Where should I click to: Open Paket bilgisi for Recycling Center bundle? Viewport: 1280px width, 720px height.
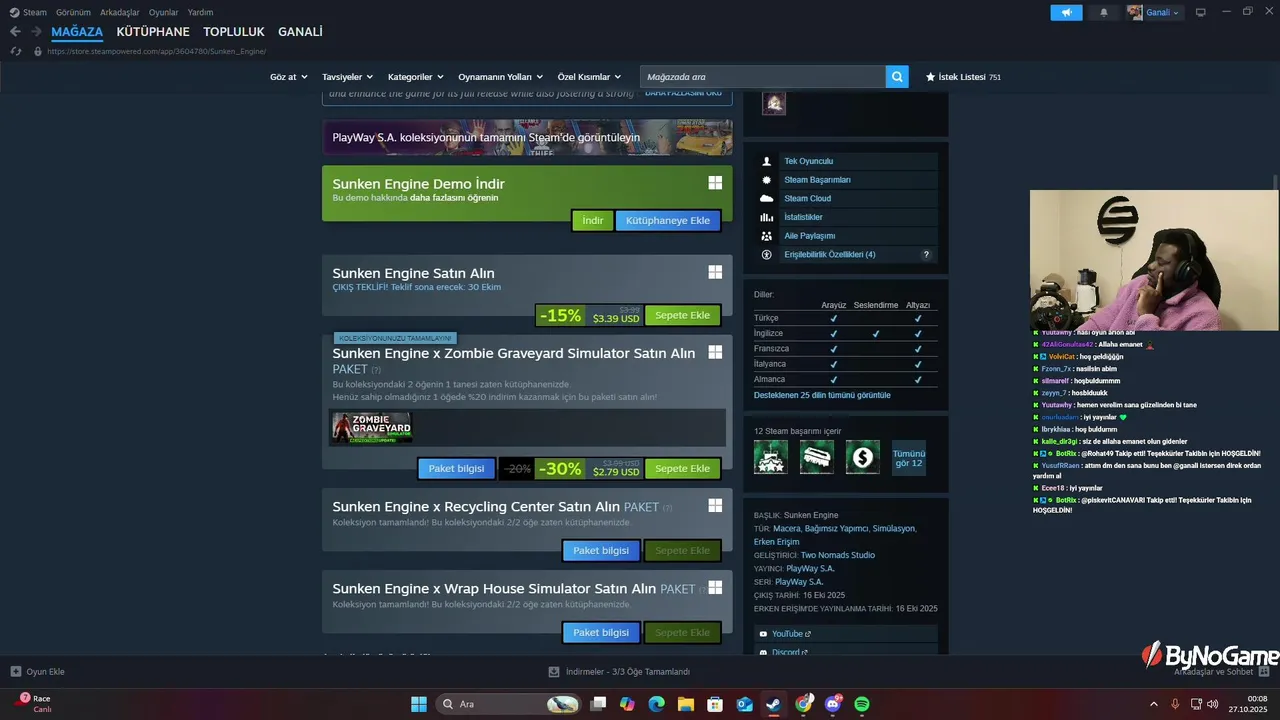click(x=601, y=550)
